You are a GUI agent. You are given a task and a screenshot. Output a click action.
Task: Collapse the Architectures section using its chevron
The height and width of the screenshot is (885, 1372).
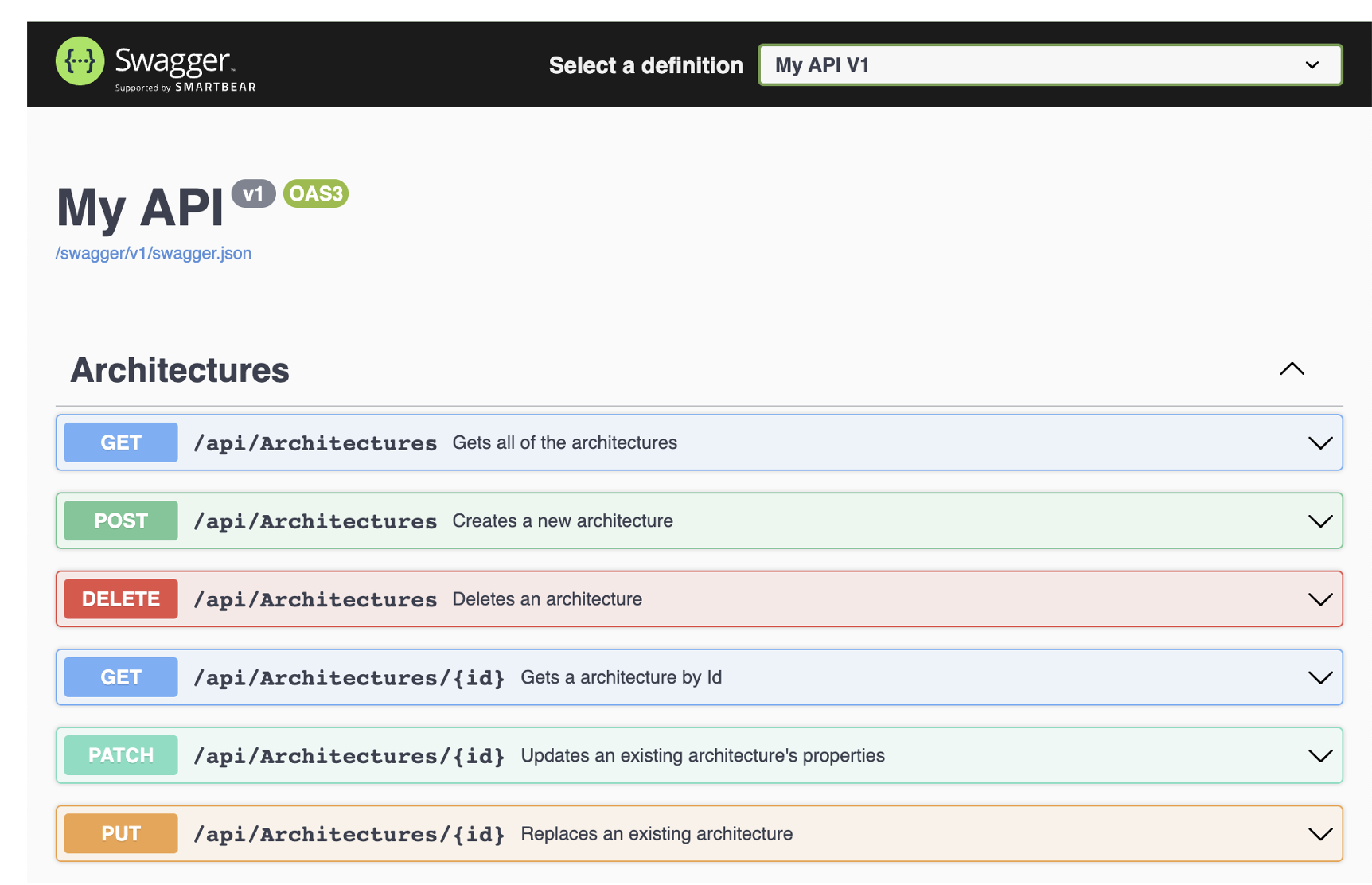pos(1292,369)
